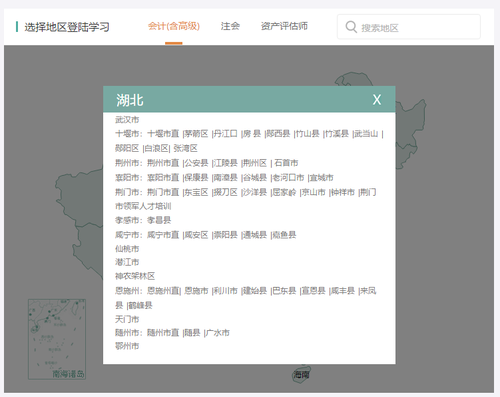Select the 屈家岭 link
The image size is (500, 397).
point(284,192)
